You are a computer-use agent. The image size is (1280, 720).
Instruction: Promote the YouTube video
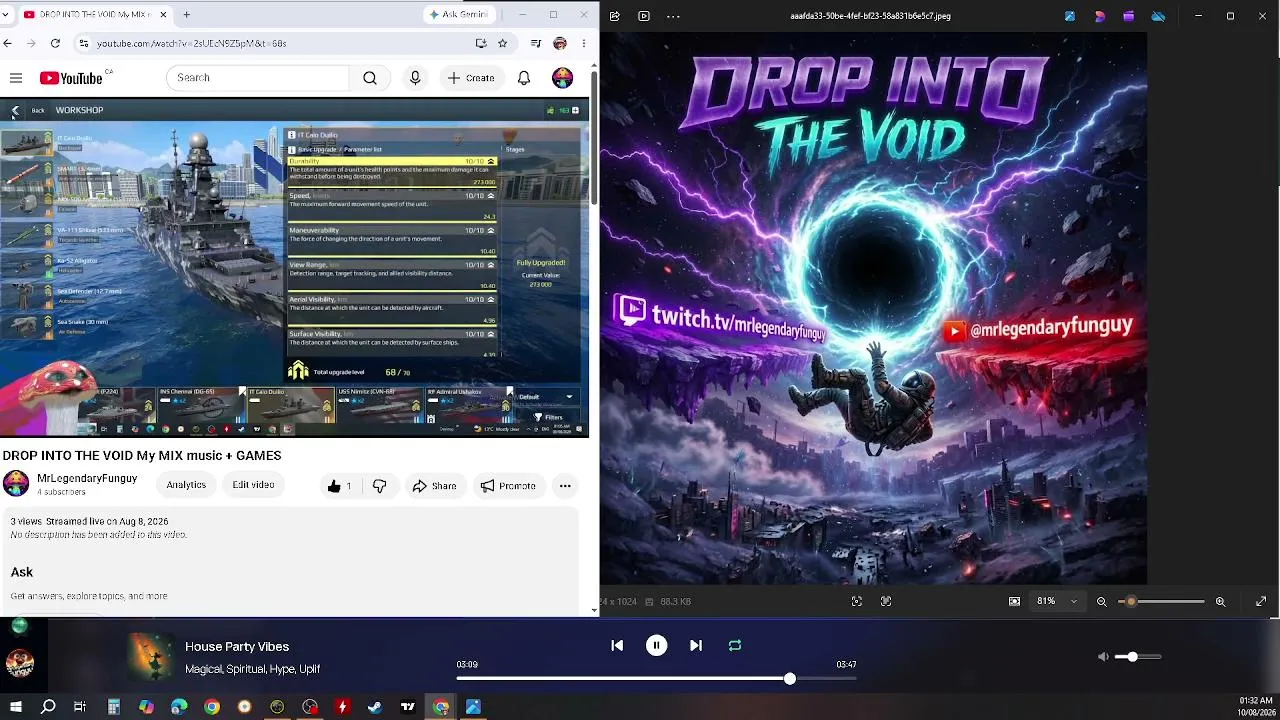[508, 486]
